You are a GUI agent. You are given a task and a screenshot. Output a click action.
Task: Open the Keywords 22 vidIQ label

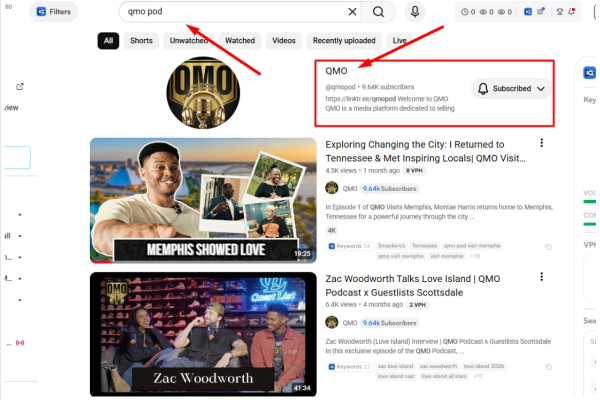[x=349, y=367]
